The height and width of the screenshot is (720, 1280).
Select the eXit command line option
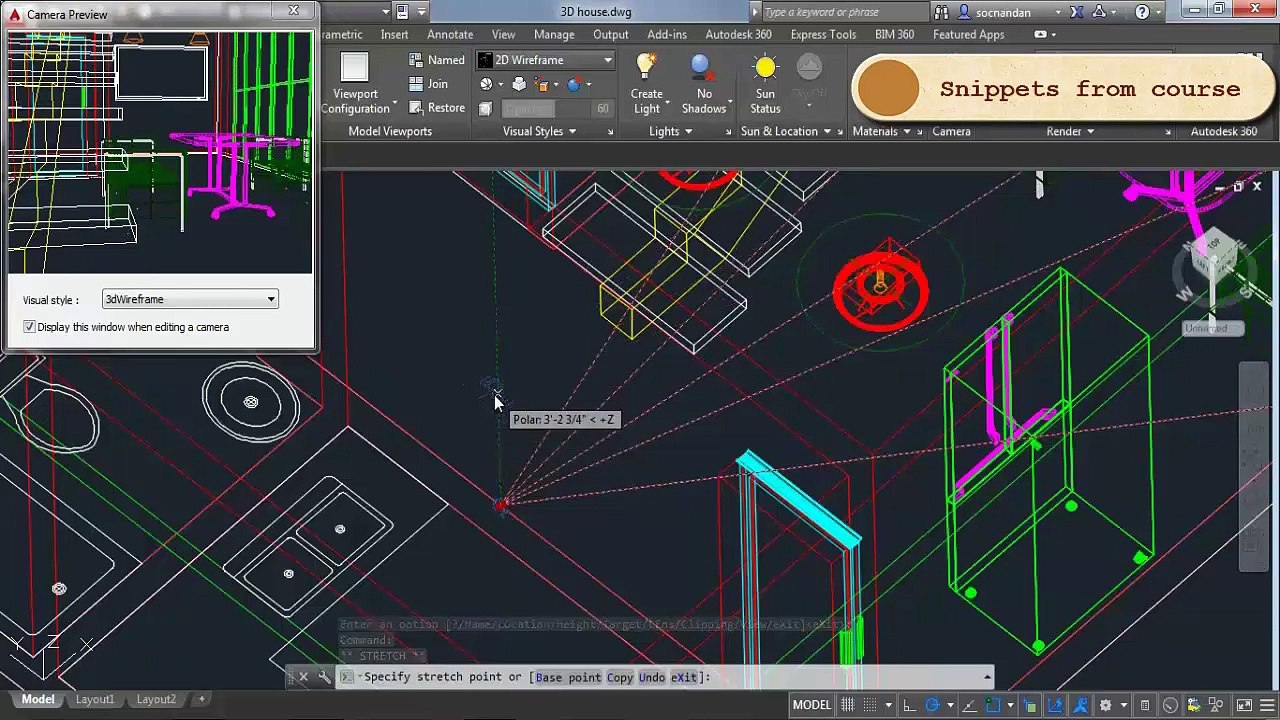[684, 677]
